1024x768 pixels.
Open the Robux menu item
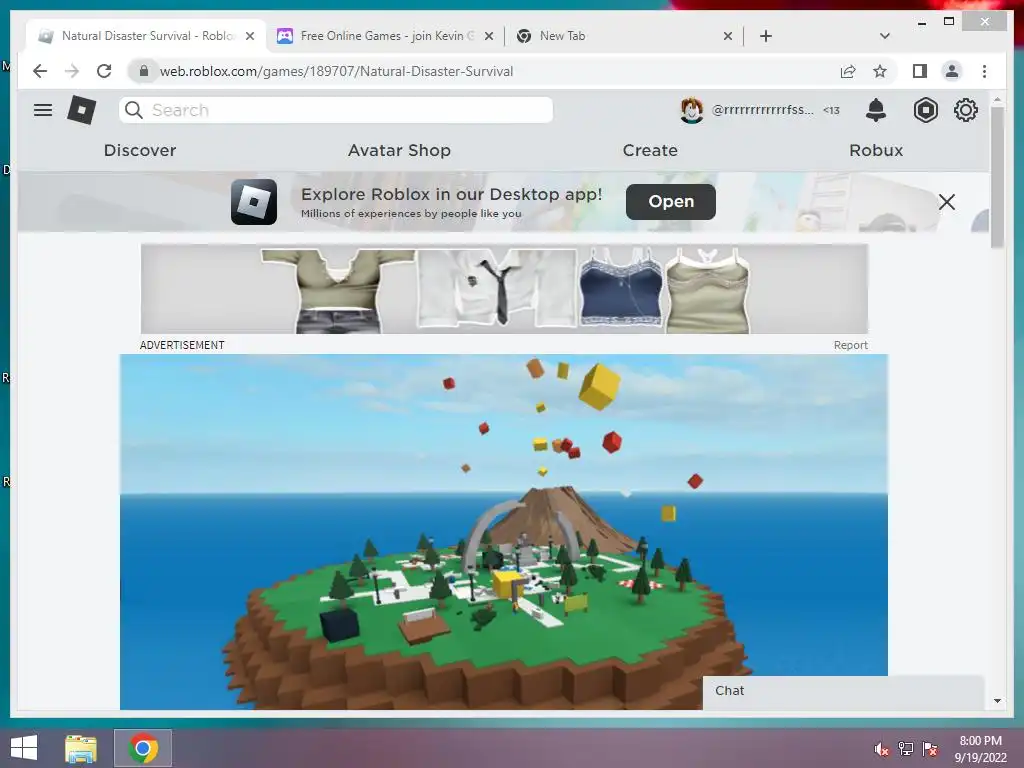point(876,150)
